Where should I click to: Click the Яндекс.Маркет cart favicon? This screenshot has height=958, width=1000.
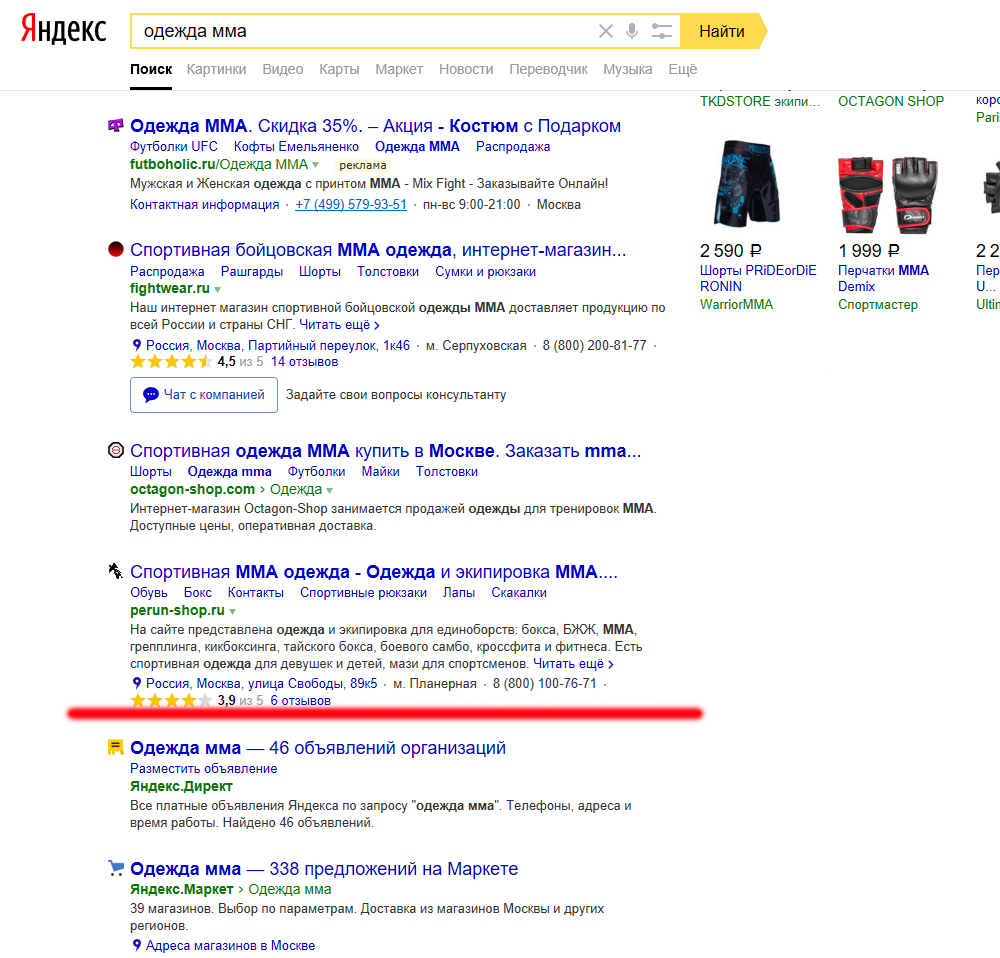click(x=115, y=867)
